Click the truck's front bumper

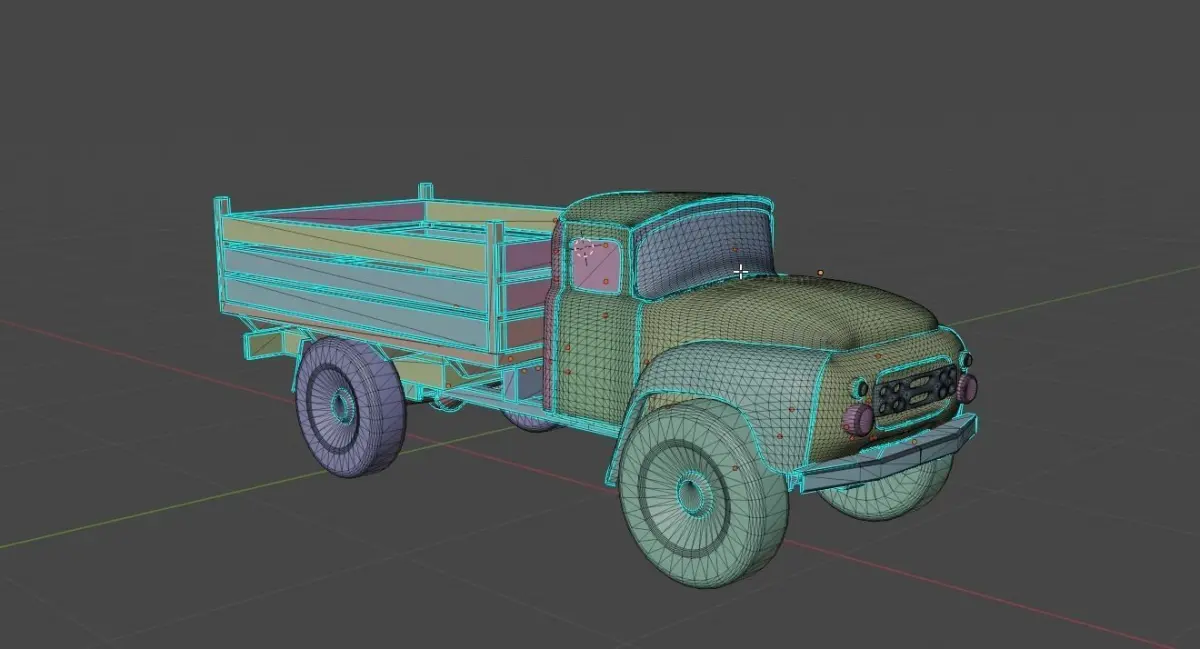(888, 455)
